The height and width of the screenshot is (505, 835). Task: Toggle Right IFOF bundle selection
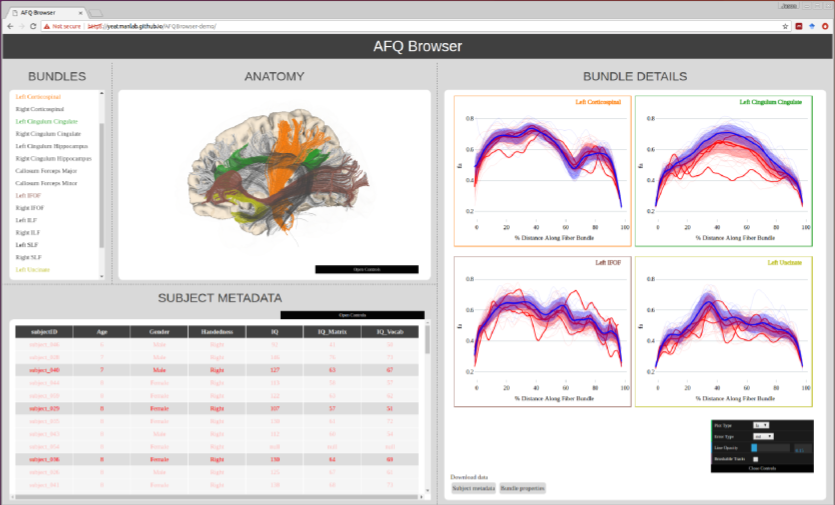coord(28,208)
